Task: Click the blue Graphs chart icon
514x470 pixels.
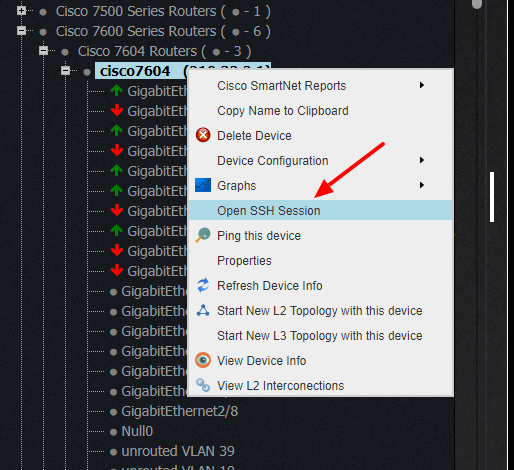Action: click(203, 185)
